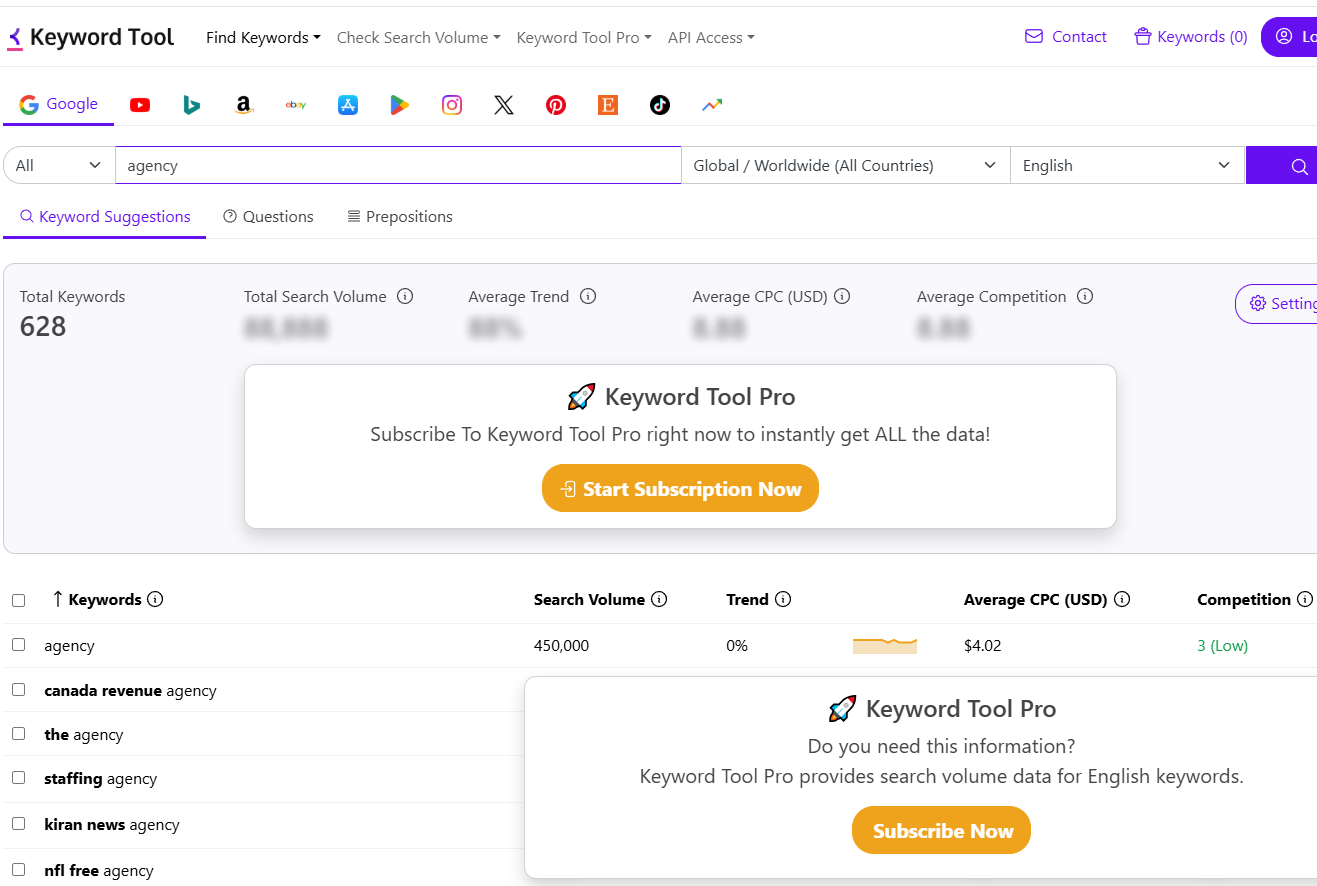Click the '450,000' search volume value

pyautogui.click(x=561, y=646)
